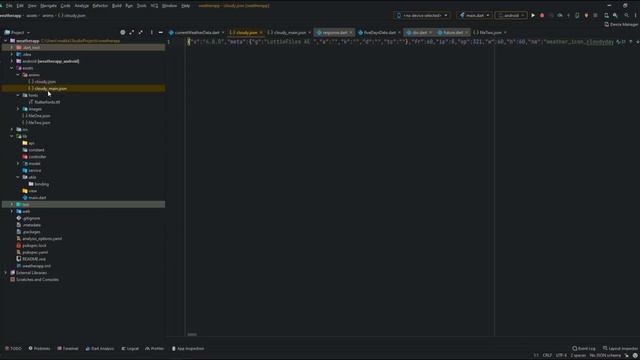Open the VCS menu
The height and width of the screenshot is (360, 640).
tap(154, 6)
